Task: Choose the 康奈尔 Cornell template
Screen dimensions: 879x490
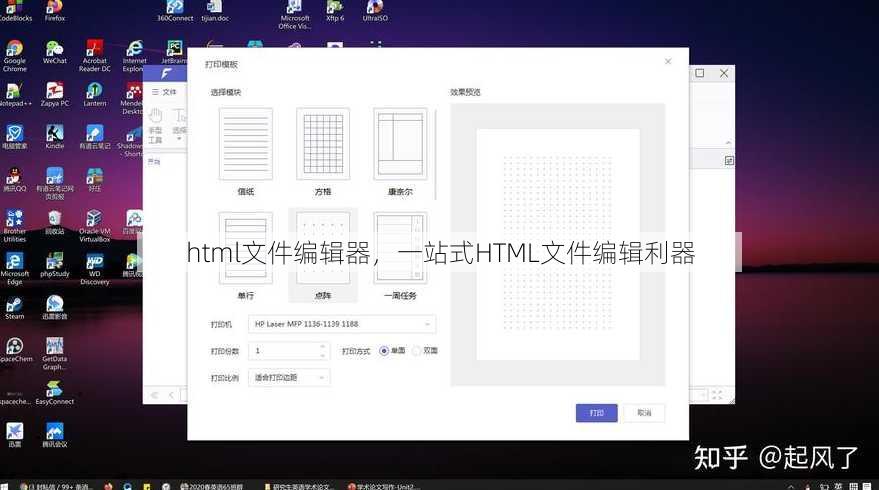Action: pyautogui.click(x=400, y=145)
